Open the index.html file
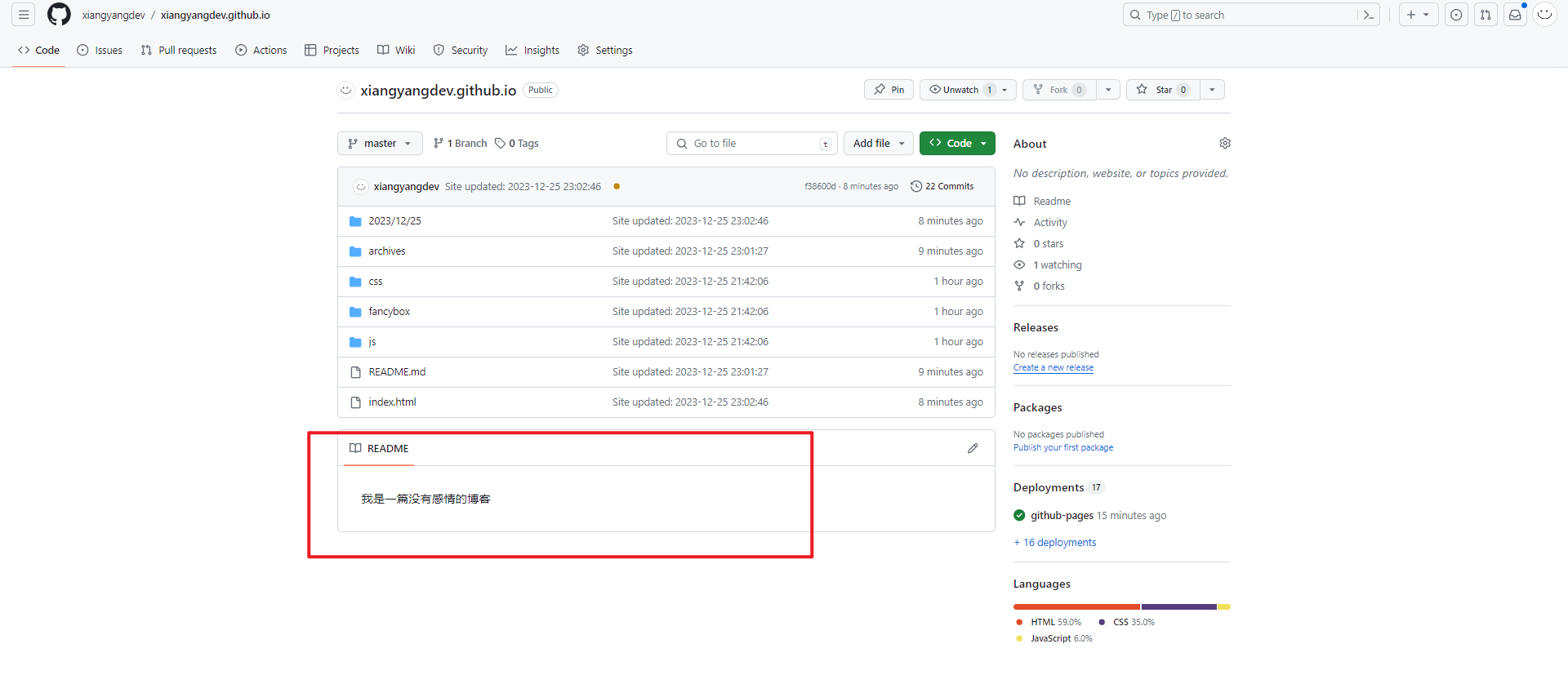The image size is (1568, 675). pos(392,402)
